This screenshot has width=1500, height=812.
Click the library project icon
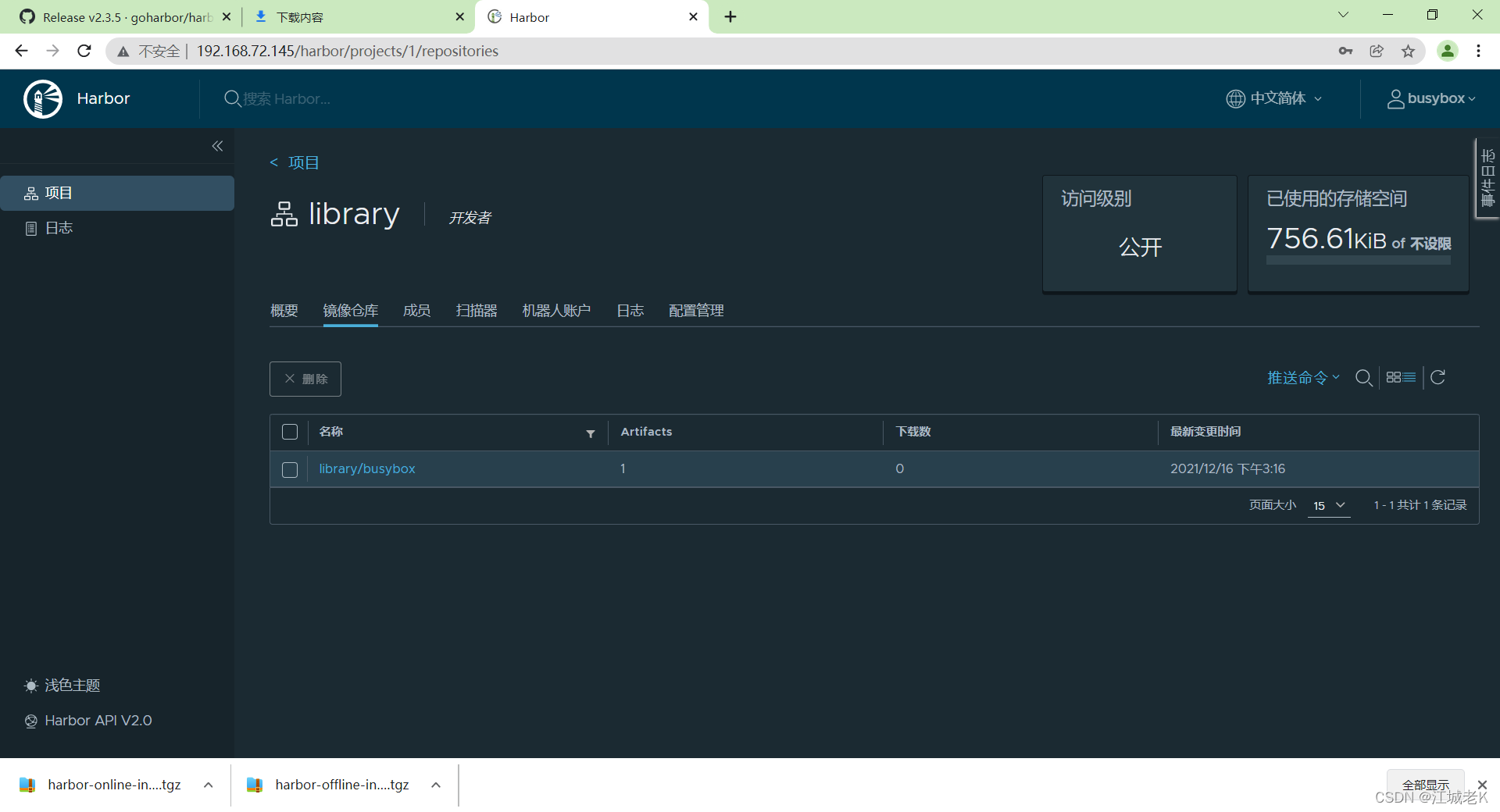(284, 214)
